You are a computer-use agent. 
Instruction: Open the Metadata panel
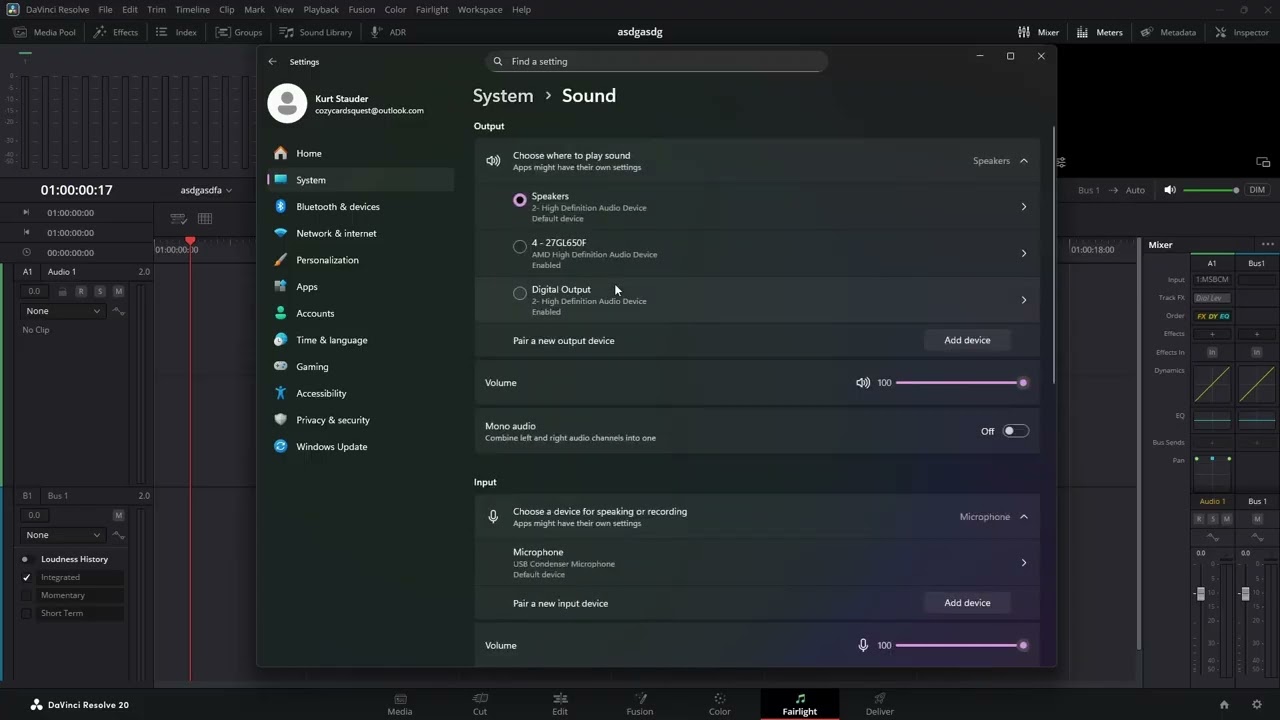coord(1168,32)
